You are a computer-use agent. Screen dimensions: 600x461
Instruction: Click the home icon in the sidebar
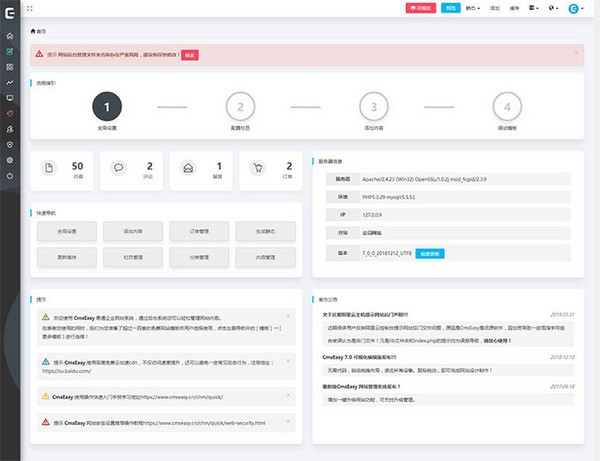tap(10, 35)
